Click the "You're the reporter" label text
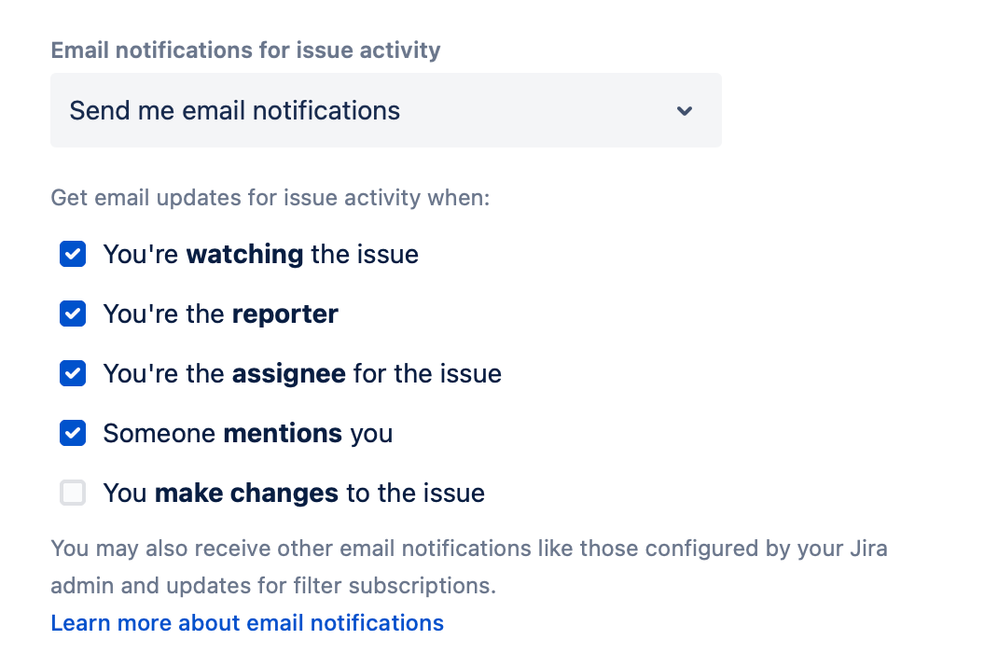 click(x=220, y=314)
